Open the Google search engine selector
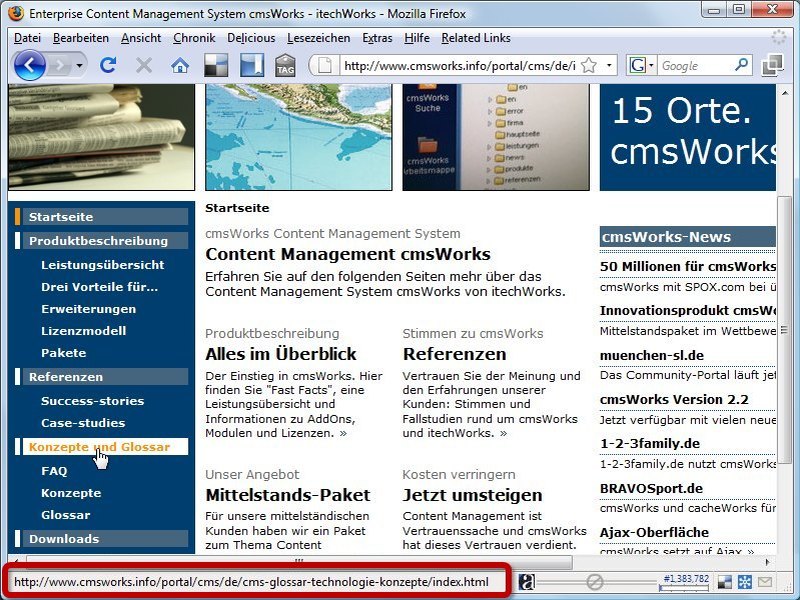800x600 pixels. click(641, 65)
